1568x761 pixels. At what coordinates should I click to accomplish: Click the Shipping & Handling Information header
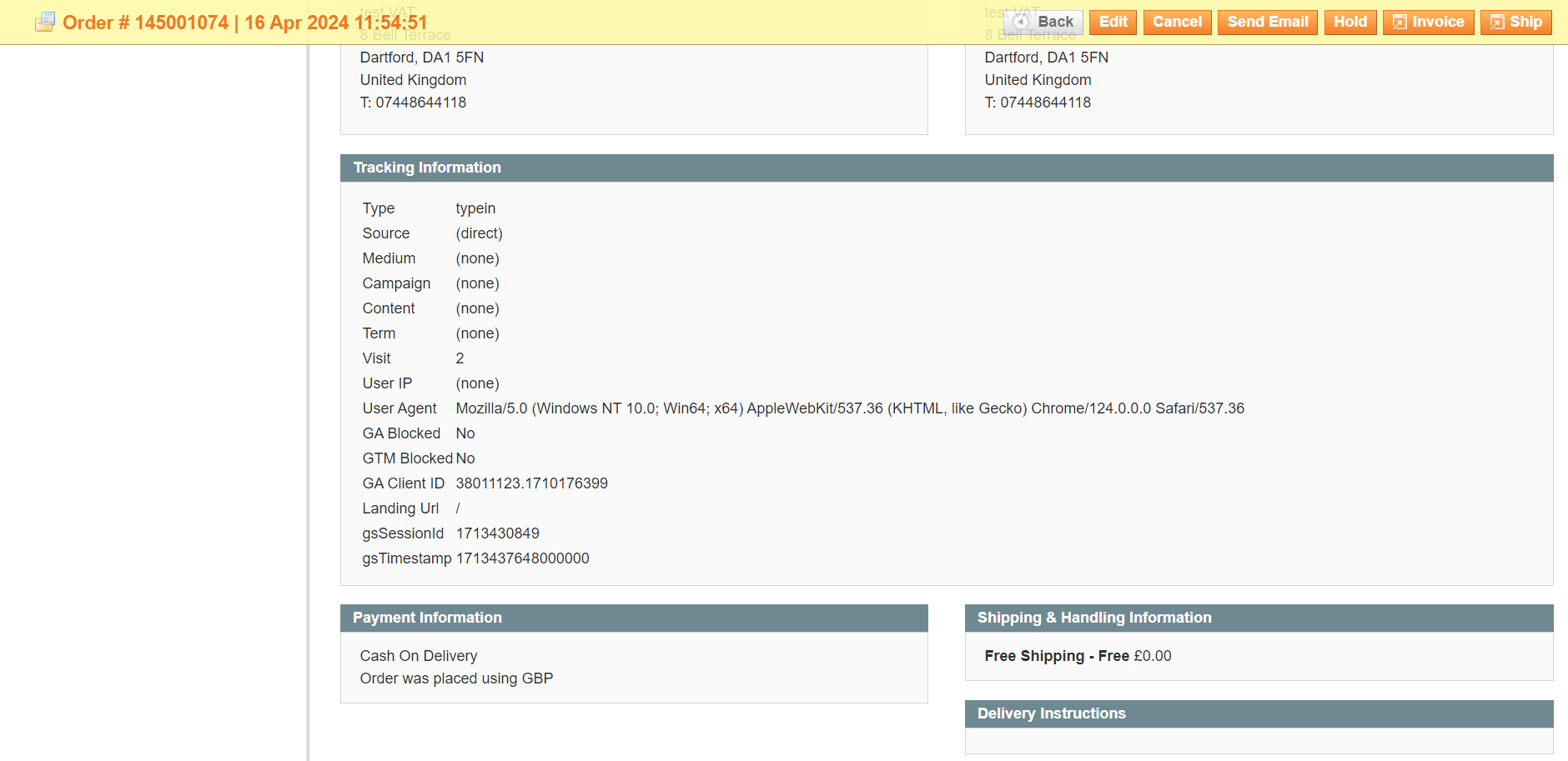1094,618
